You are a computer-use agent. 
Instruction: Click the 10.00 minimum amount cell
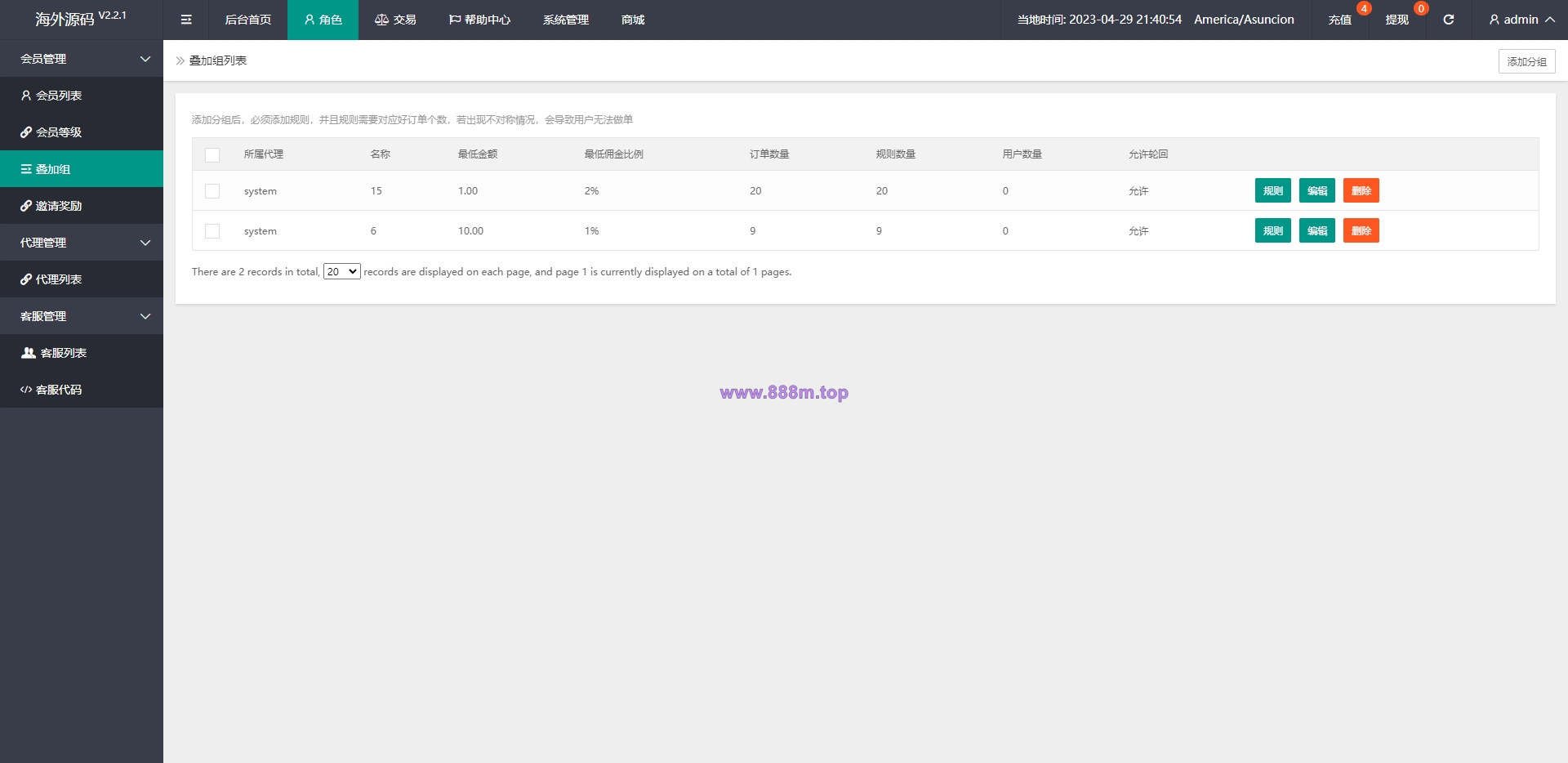[x=470, y=231]
